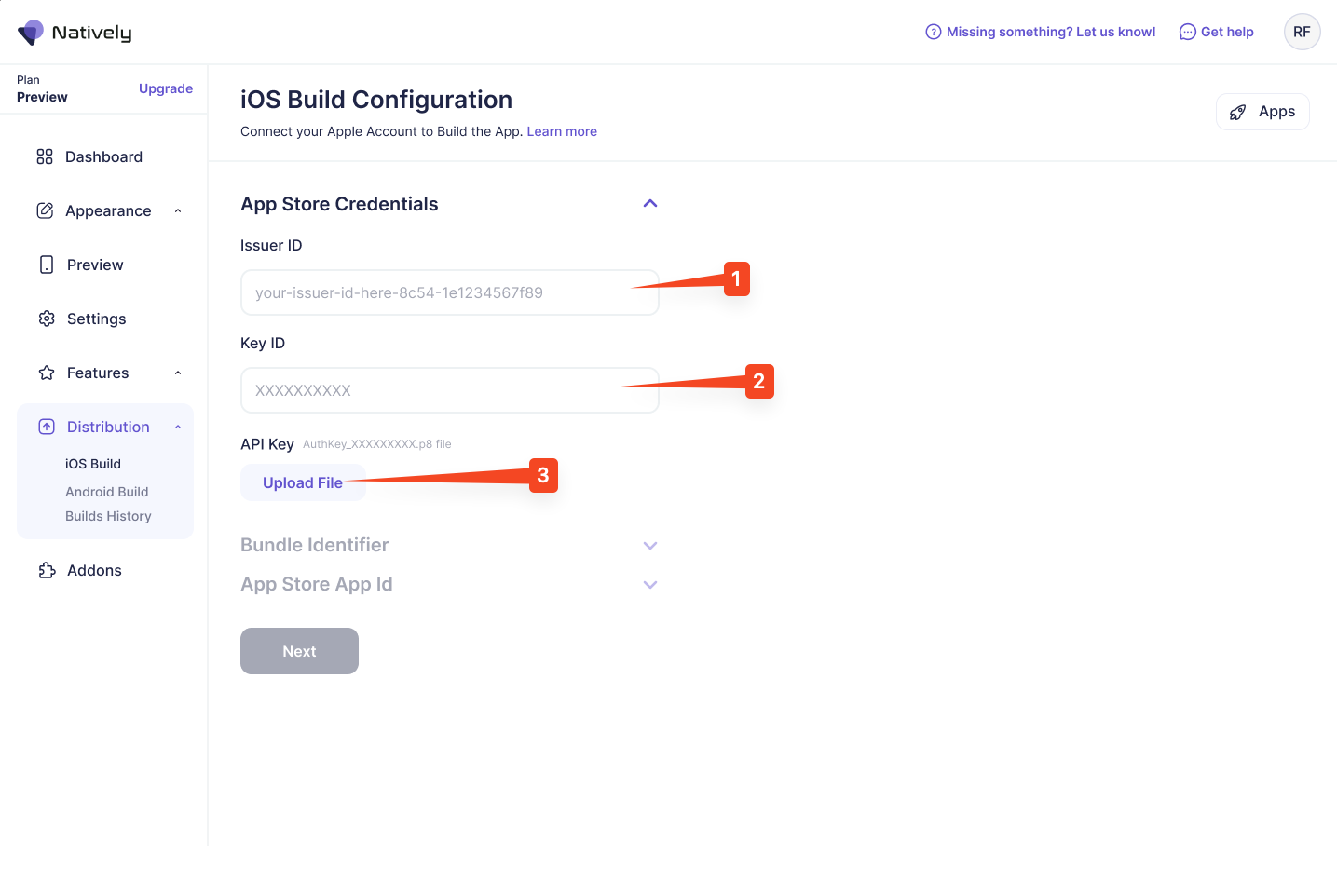1337x896 pixels.
Task: Click the Appearance edit icon
Action: [x=45, y=210]
